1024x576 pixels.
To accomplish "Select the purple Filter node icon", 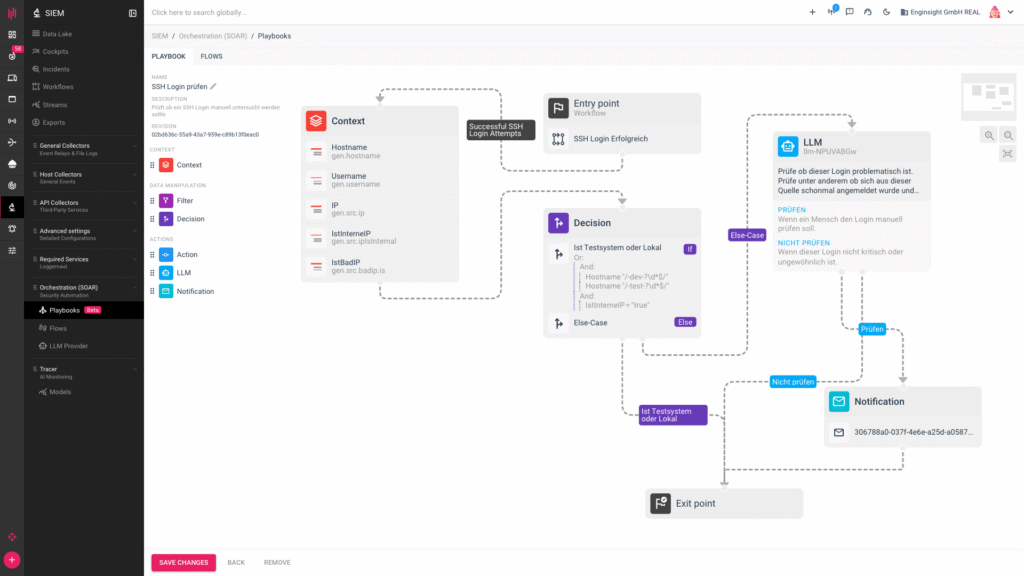I will pyautogui.click(x=166, y=201).
